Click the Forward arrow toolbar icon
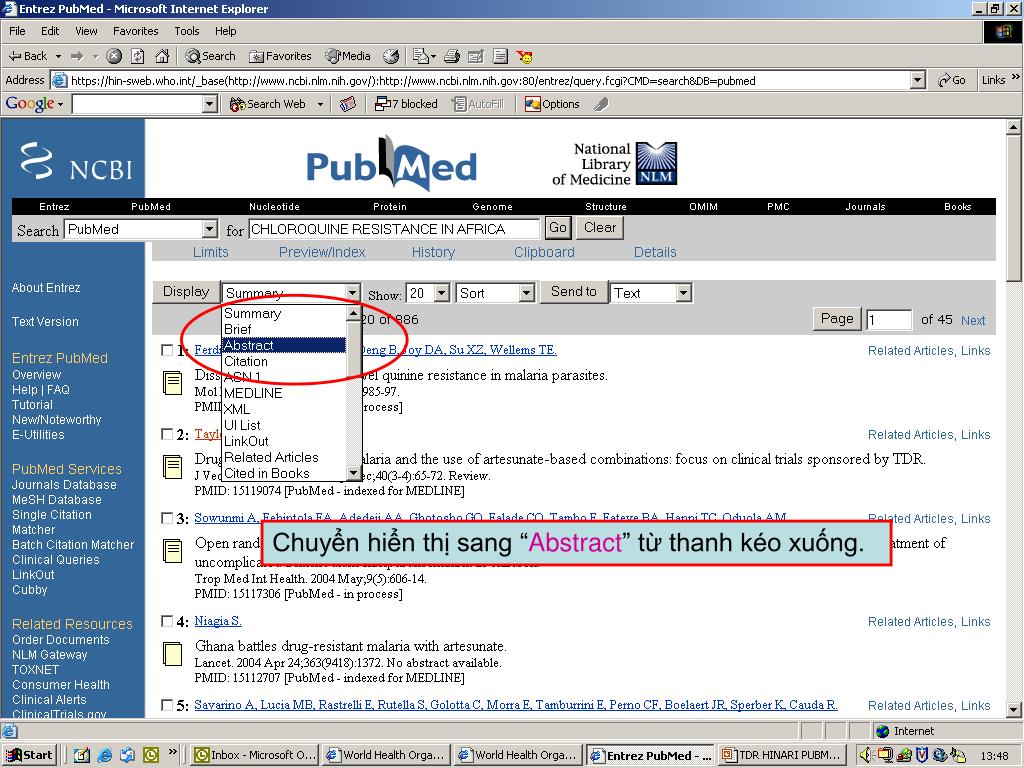Screen dimensions: 1024x768 77,56
